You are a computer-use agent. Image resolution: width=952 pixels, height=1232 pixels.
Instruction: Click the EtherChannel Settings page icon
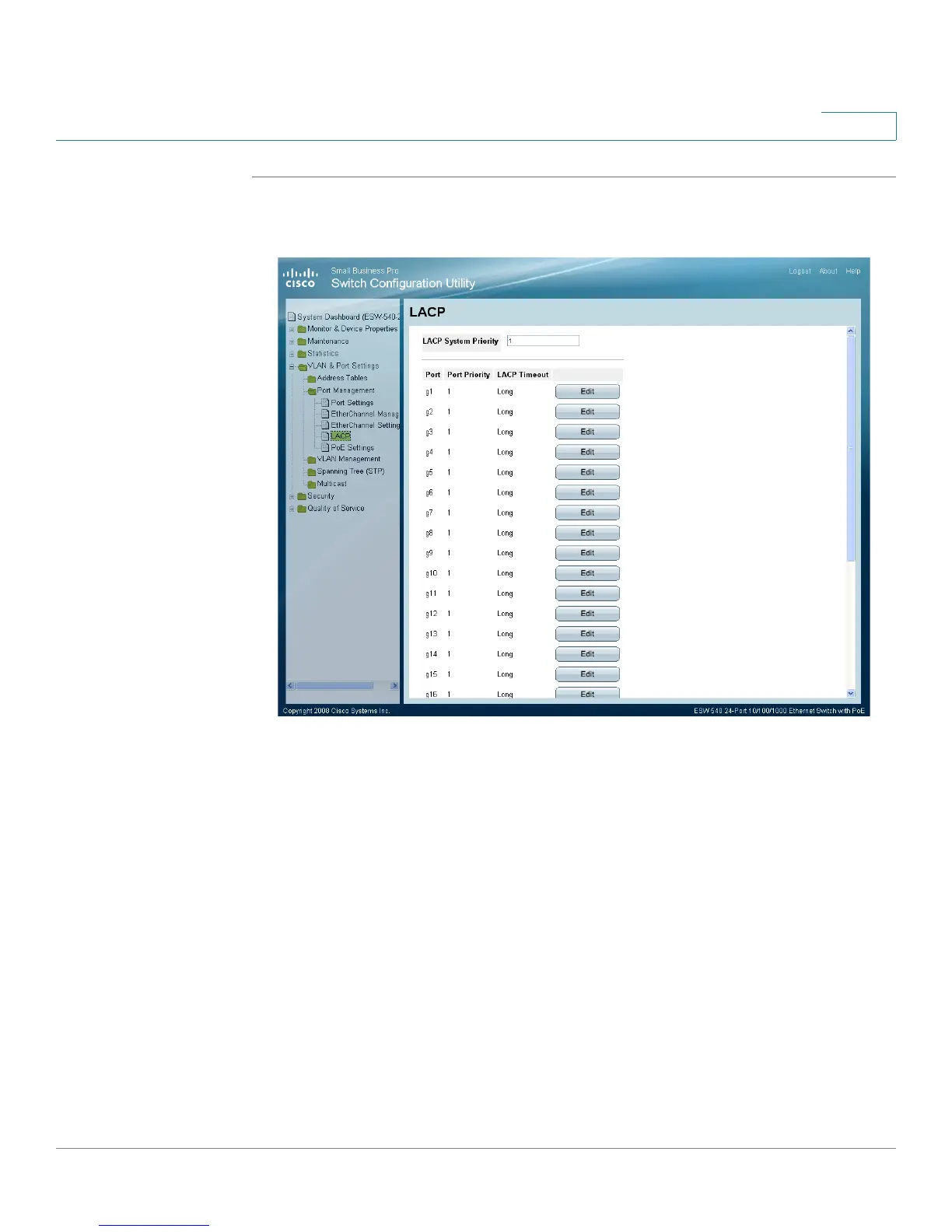325,425
